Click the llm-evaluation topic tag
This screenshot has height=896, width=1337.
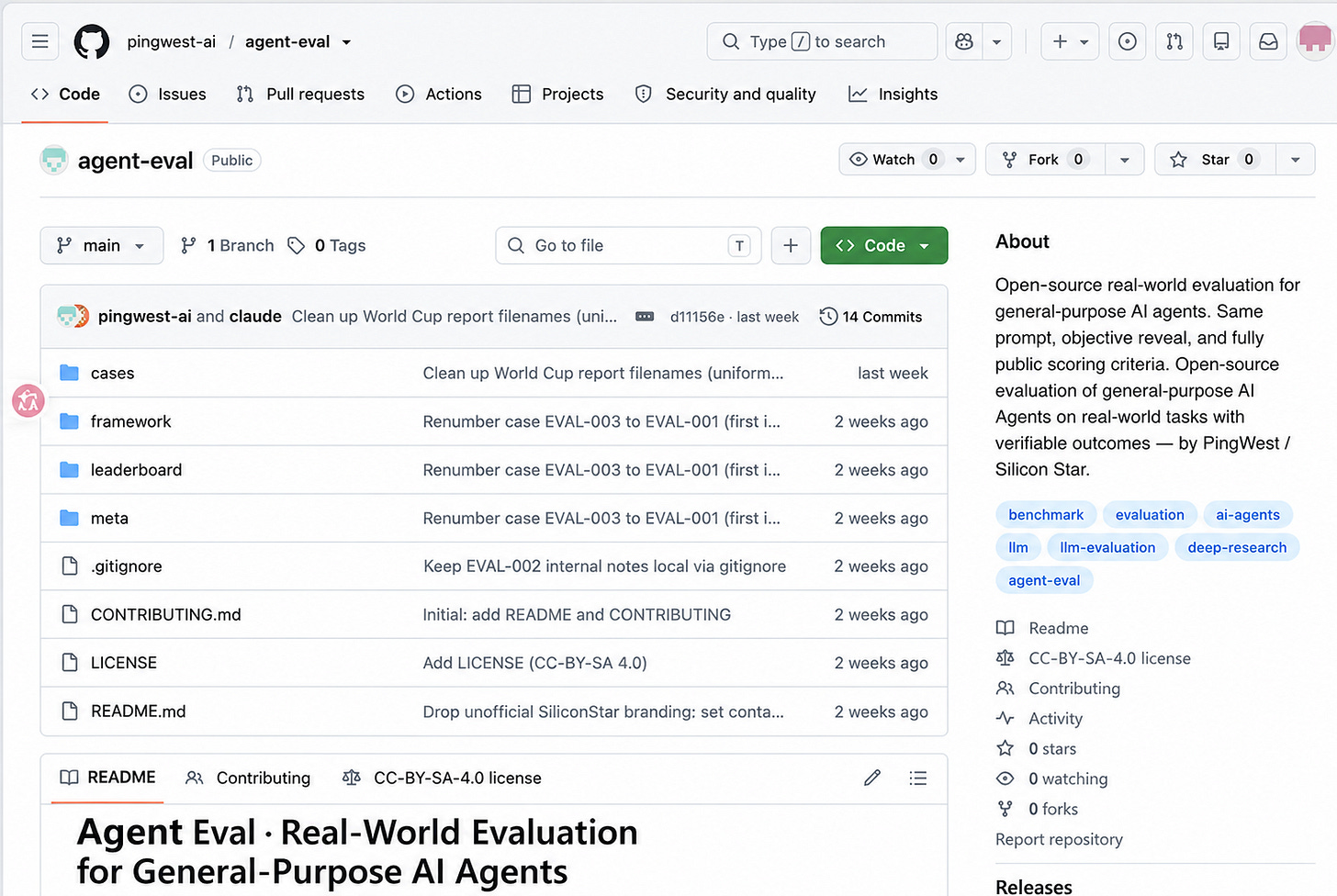pyautogui.click(x=1107, y=547)
